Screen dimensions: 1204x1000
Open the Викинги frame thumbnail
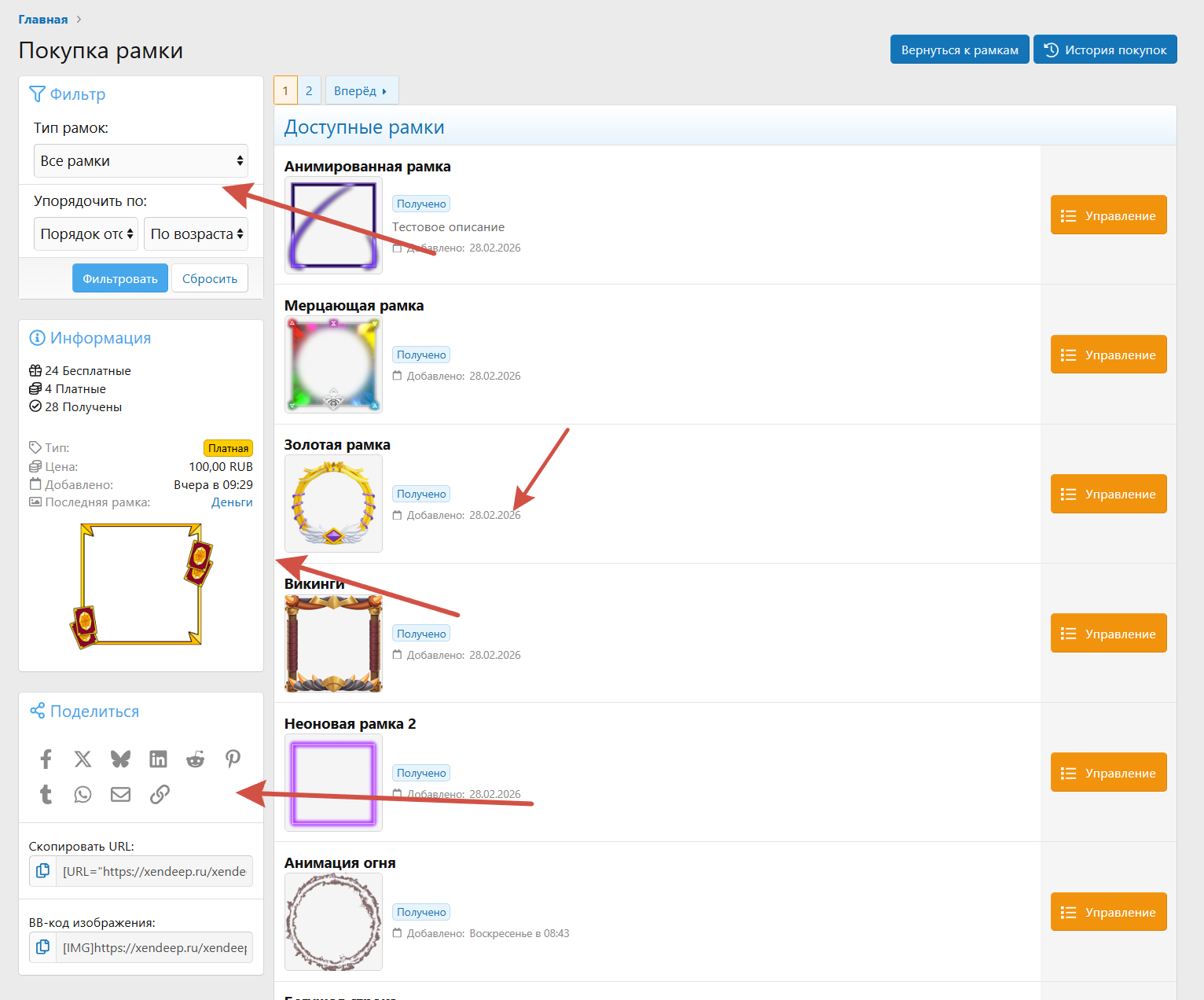click(333, 643)
